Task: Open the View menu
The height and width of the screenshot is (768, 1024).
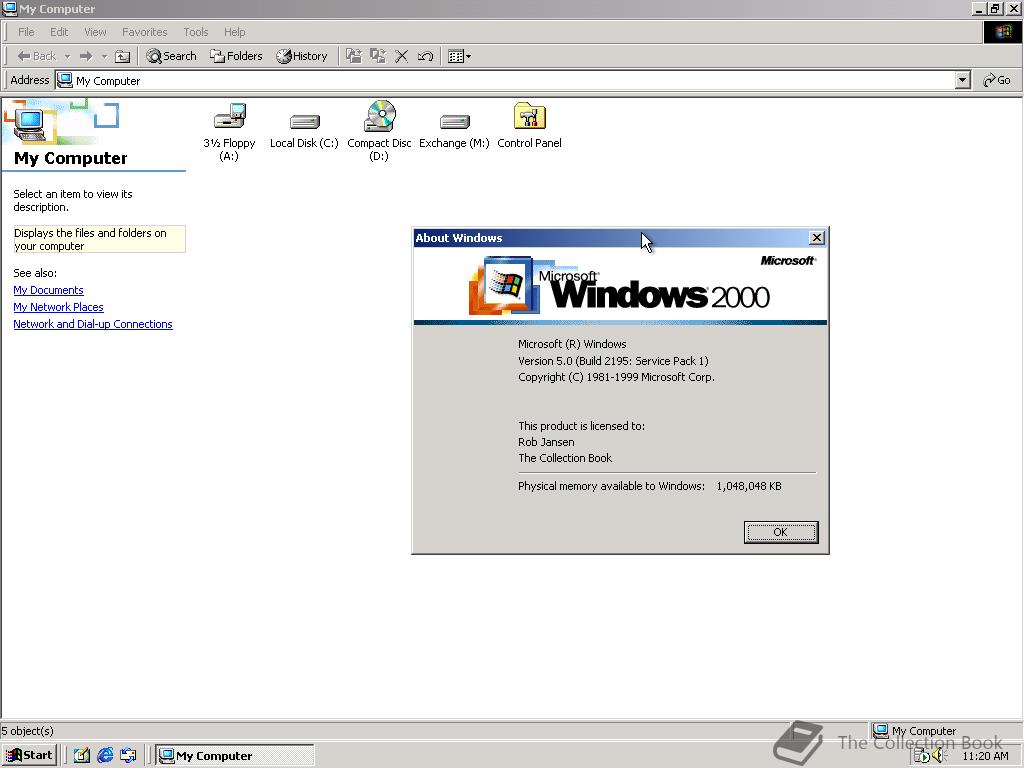Action: [x=95, y=32]
